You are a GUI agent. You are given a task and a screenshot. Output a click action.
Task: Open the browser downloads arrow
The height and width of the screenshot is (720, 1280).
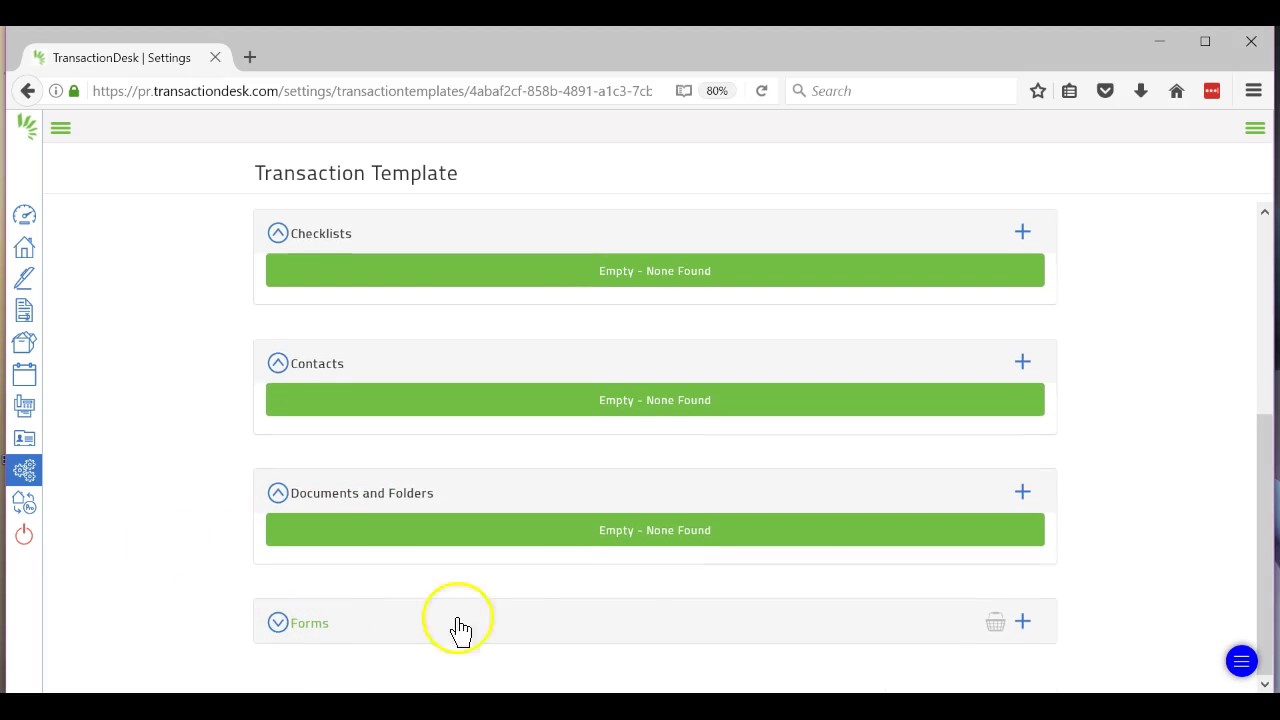pyautogui.click(x=1140, y=91)
